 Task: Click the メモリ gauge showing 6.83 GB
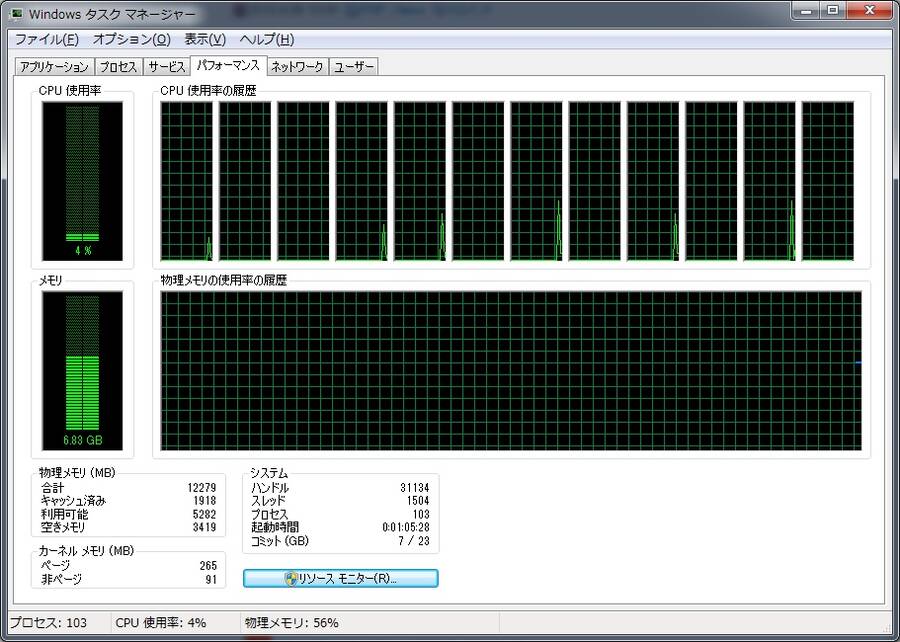[x=83, y=370]
